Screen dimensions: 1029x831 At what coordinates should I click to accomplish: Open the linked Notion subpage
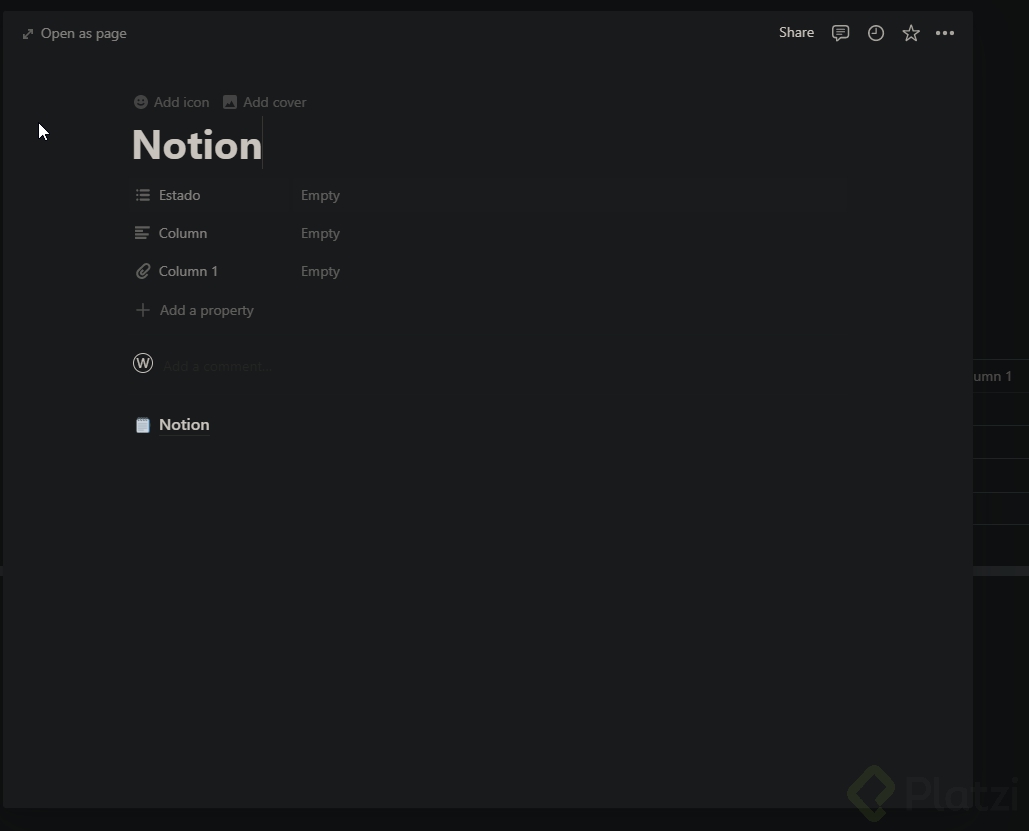pyautogui.click(x=184, y=425)
